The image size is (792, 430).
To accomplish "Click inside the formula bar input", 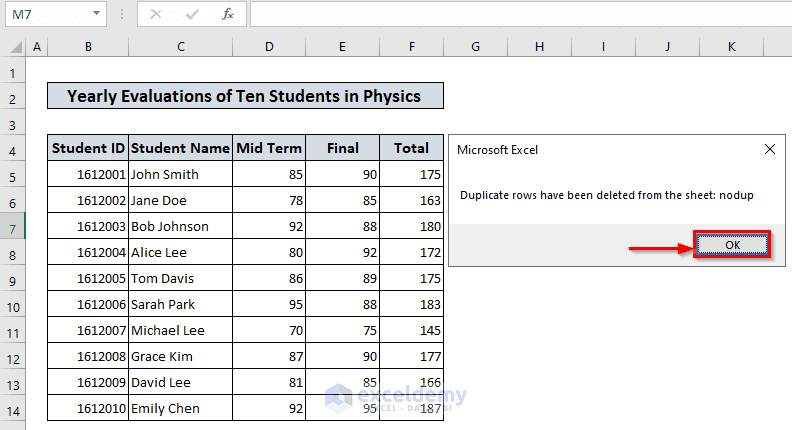I will click(x=521, y=14).
